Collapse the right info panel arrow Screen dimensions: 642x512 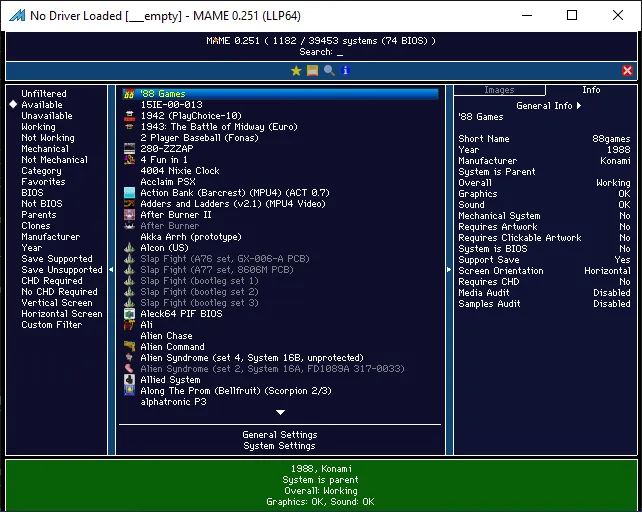coord(449,270)
